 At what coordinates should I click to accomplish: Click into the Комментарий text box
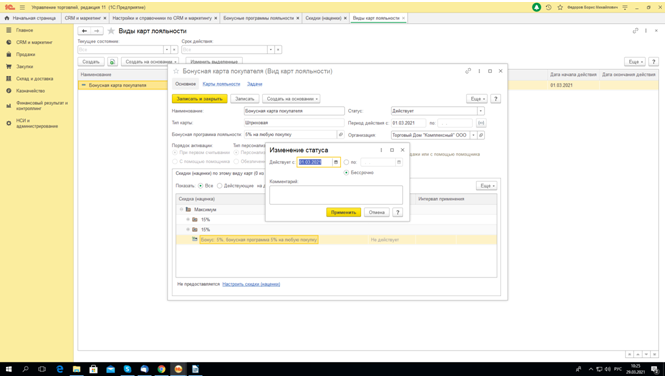336,195
